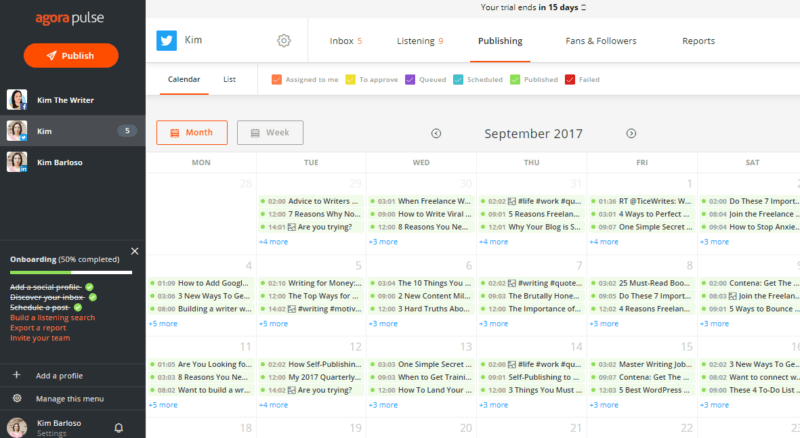Viewport: 800px width, 438px height.
Task: Open 'How to Write Viral' 09:00 post
Action: point(421,214)
